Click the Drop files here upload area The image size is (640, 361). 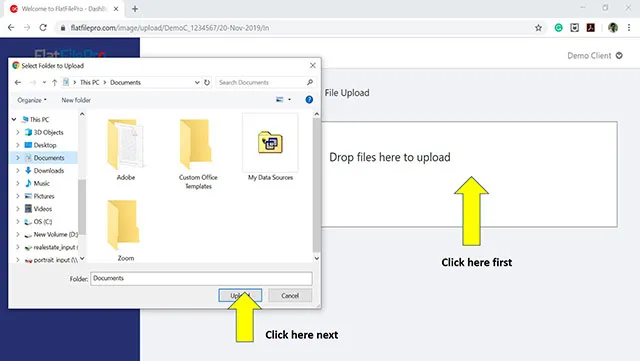[469, 174]
